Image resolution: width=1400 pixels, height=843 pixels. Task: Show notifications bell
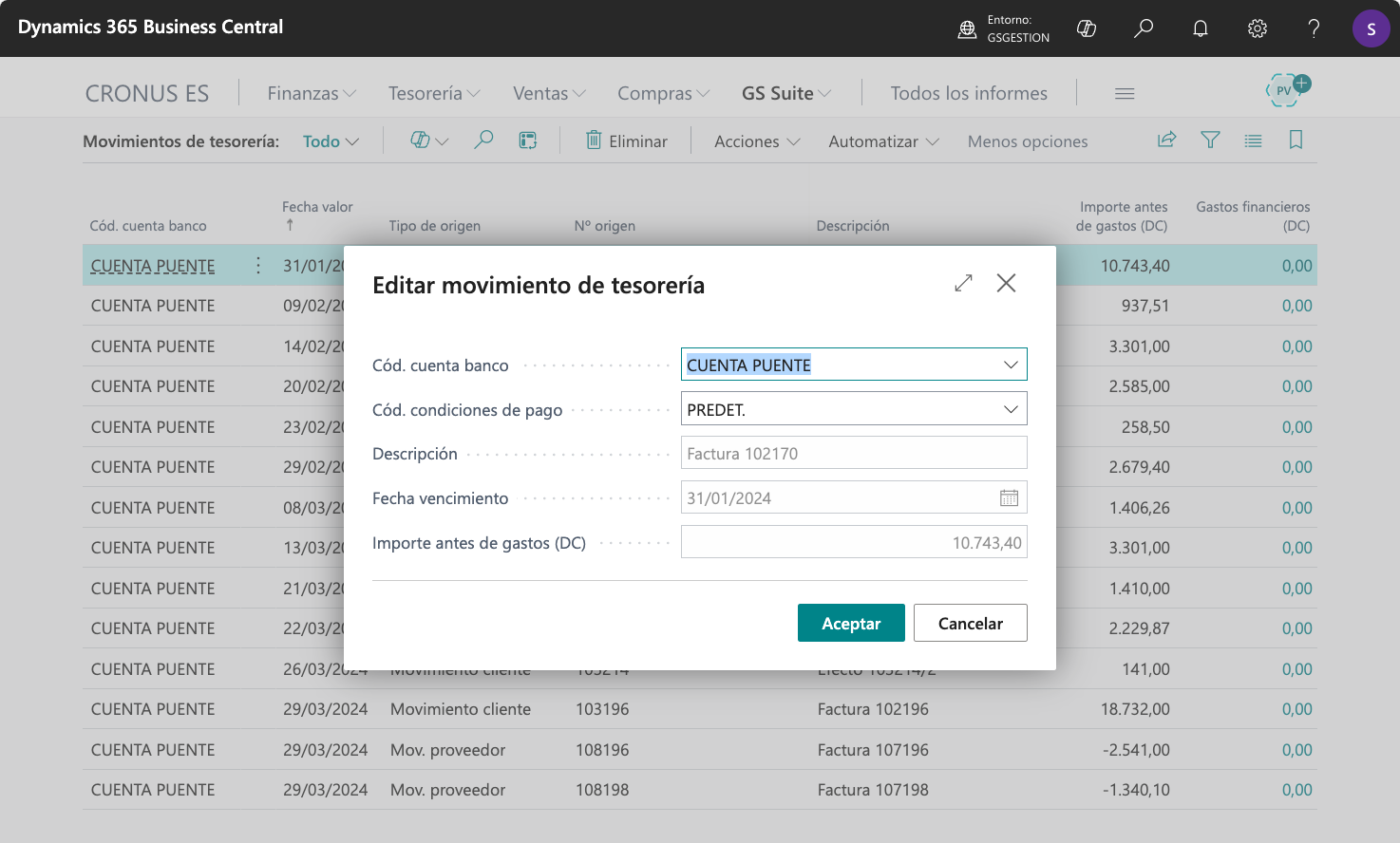coord(1200,28)
